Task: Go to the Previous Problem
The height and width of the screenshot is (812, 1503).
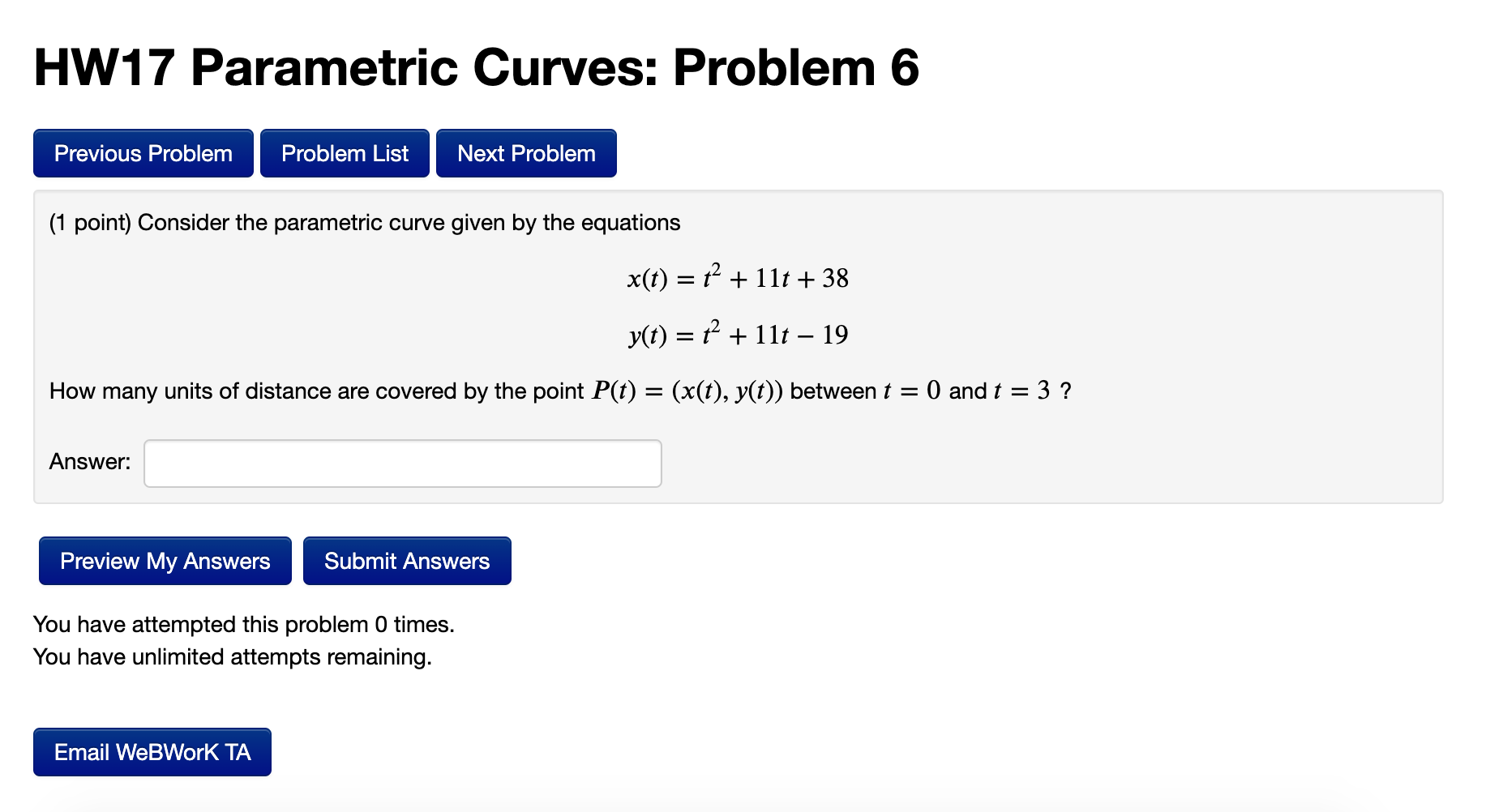Action: [x=143, y=153]
